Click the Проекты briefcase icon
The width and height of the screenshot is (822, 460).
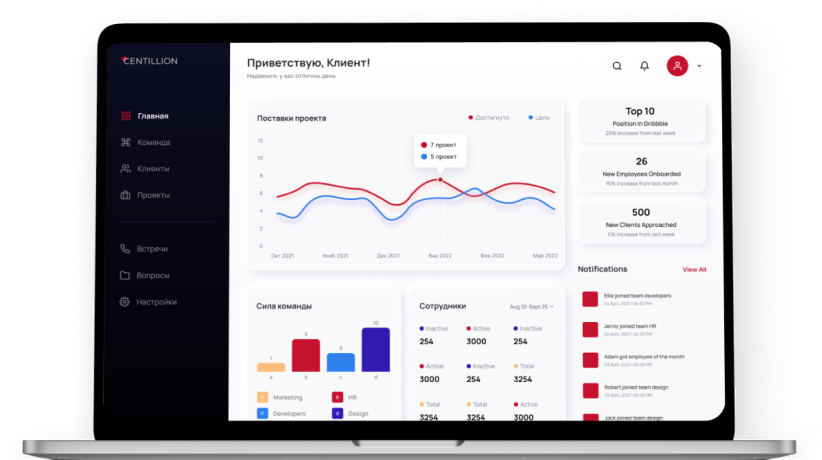126,195
